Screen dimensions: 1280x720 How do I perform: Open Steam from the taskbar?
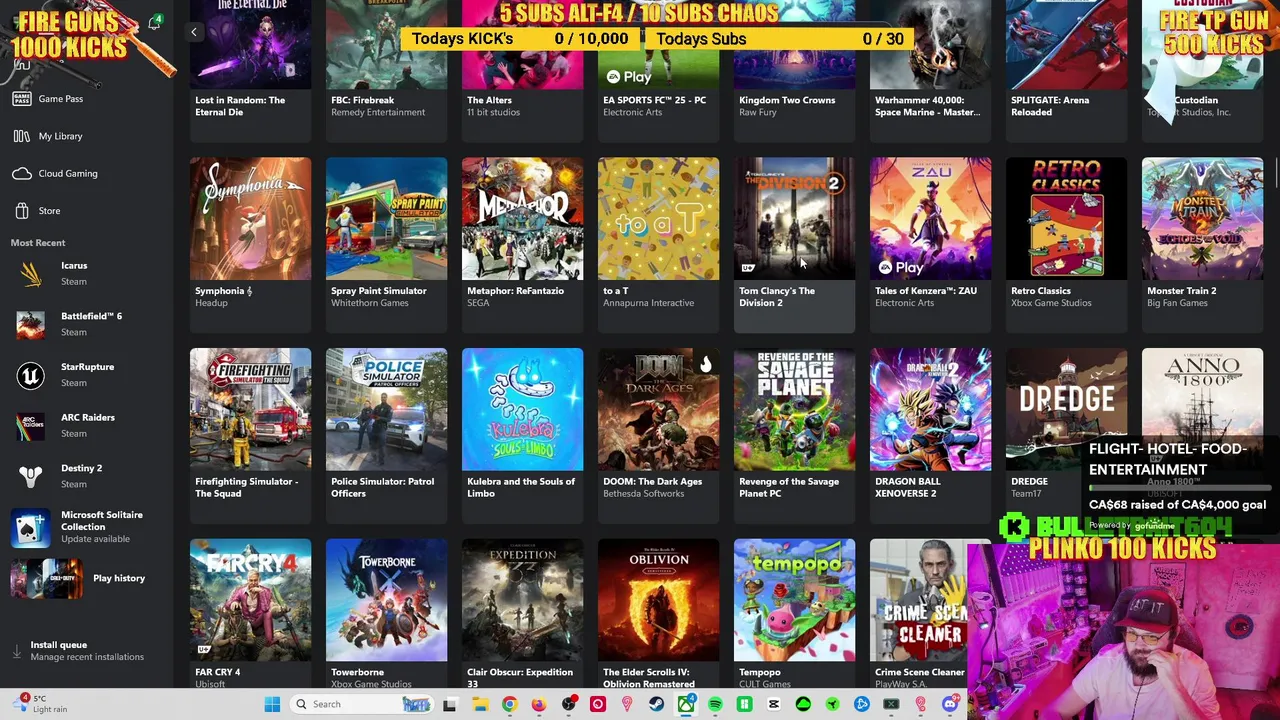[656, 704]
